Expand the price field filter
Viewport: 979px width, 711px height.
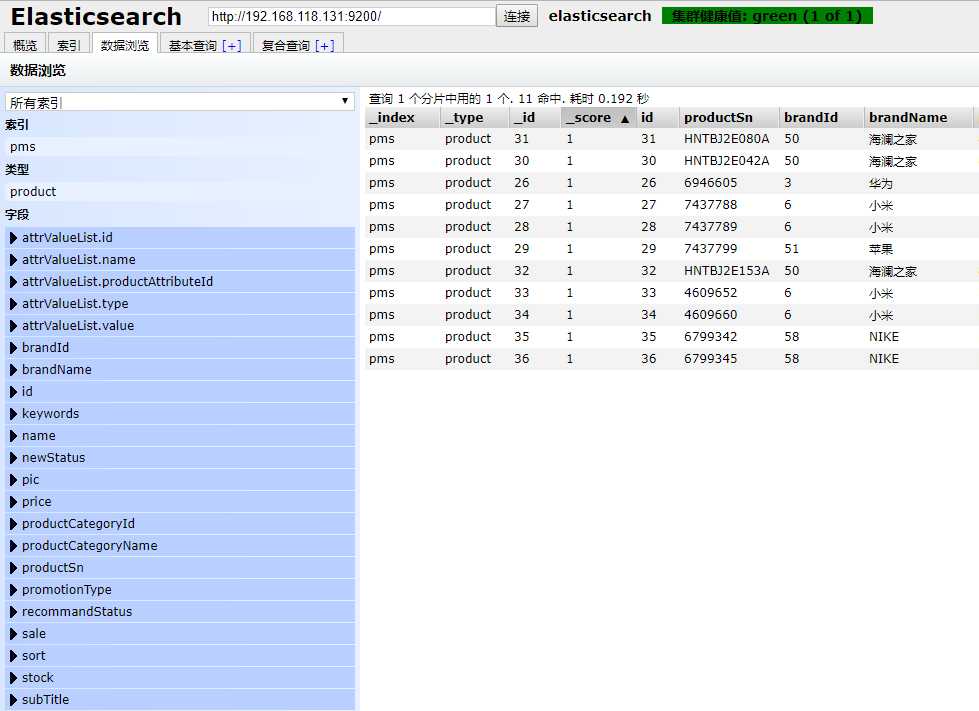coord(180,501)
